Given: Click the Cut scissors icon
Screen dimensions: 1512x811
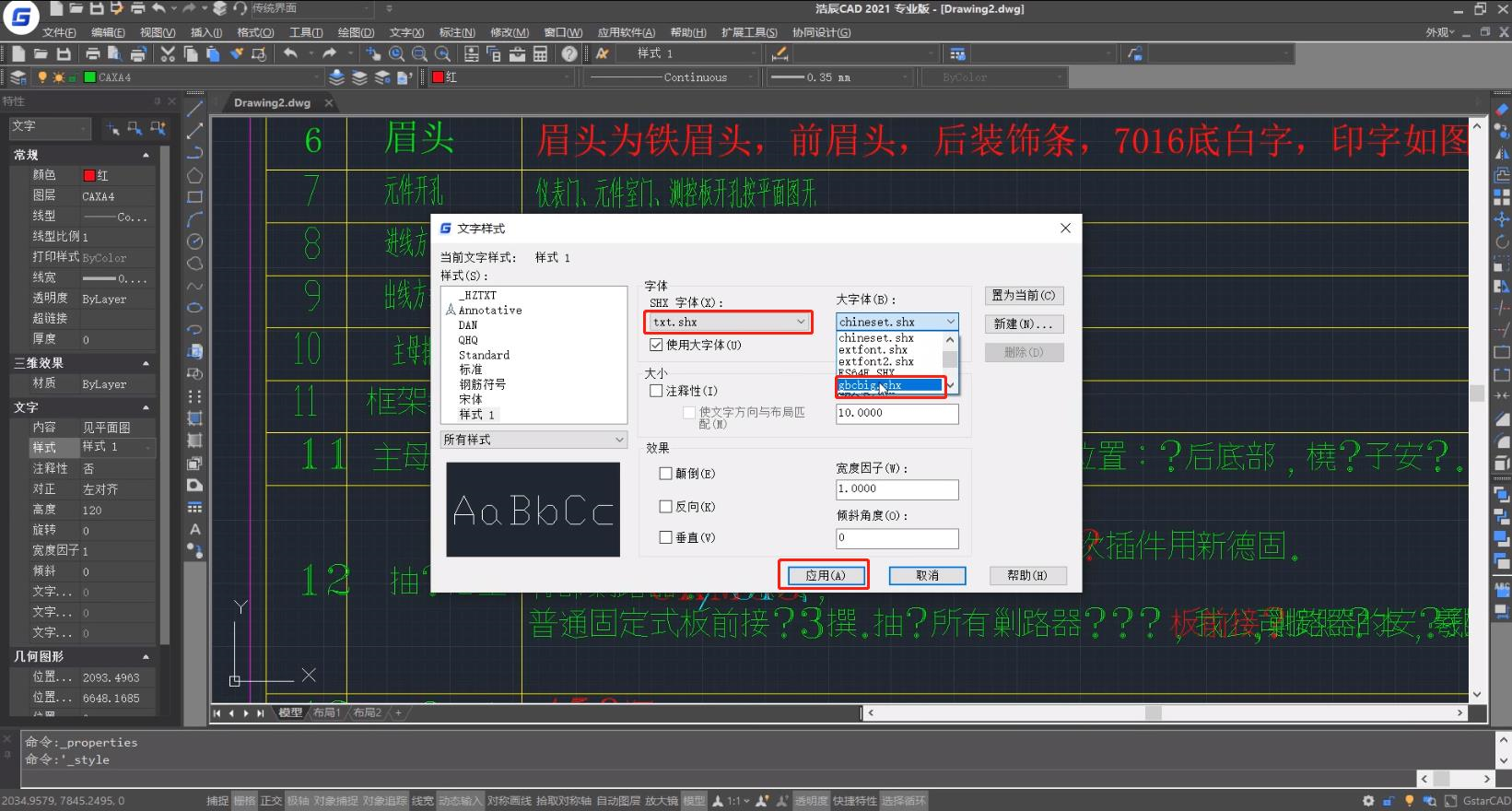Looking at the screenshot, I should point(168,53).
